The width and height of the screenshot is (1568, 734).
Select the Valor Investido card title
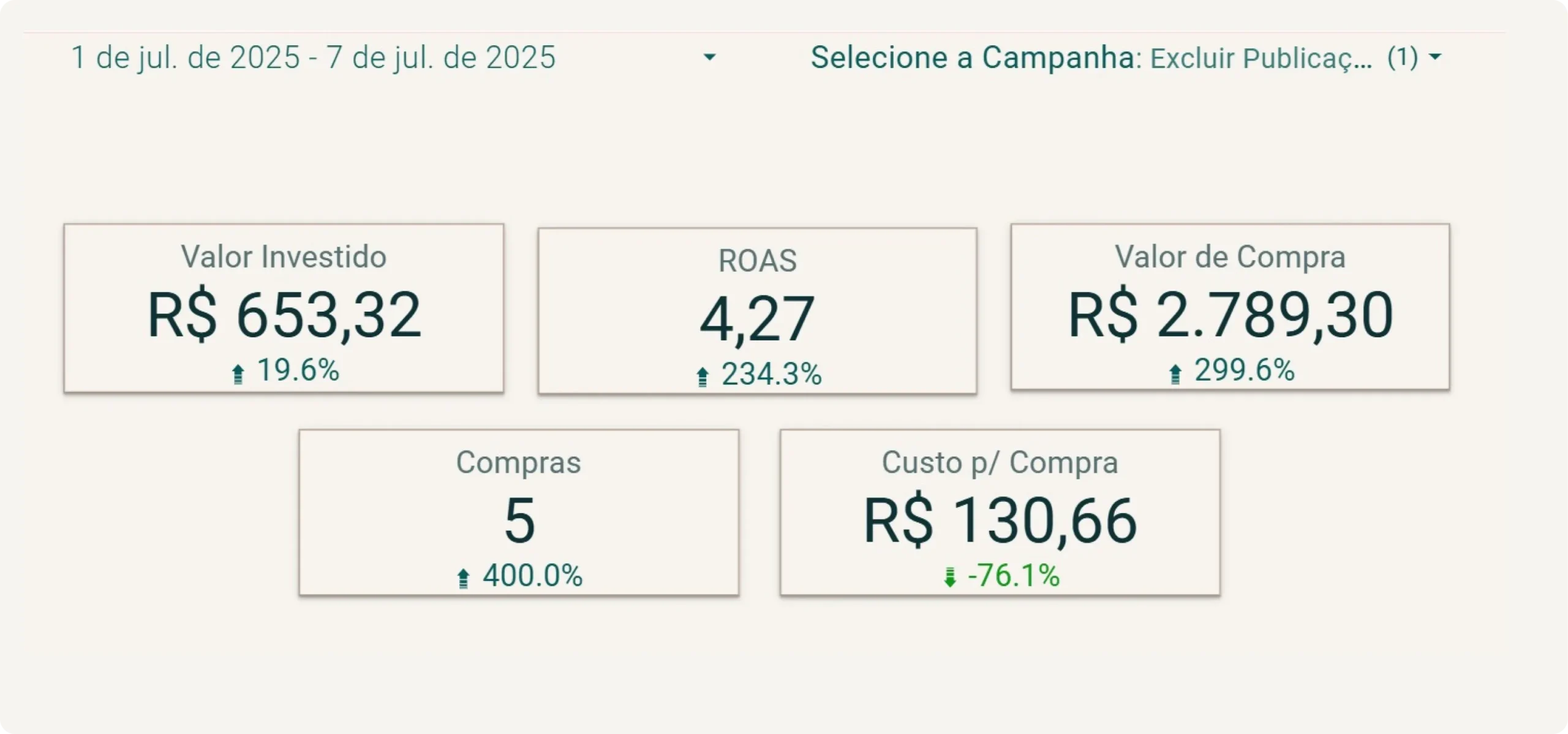(284, 257)
